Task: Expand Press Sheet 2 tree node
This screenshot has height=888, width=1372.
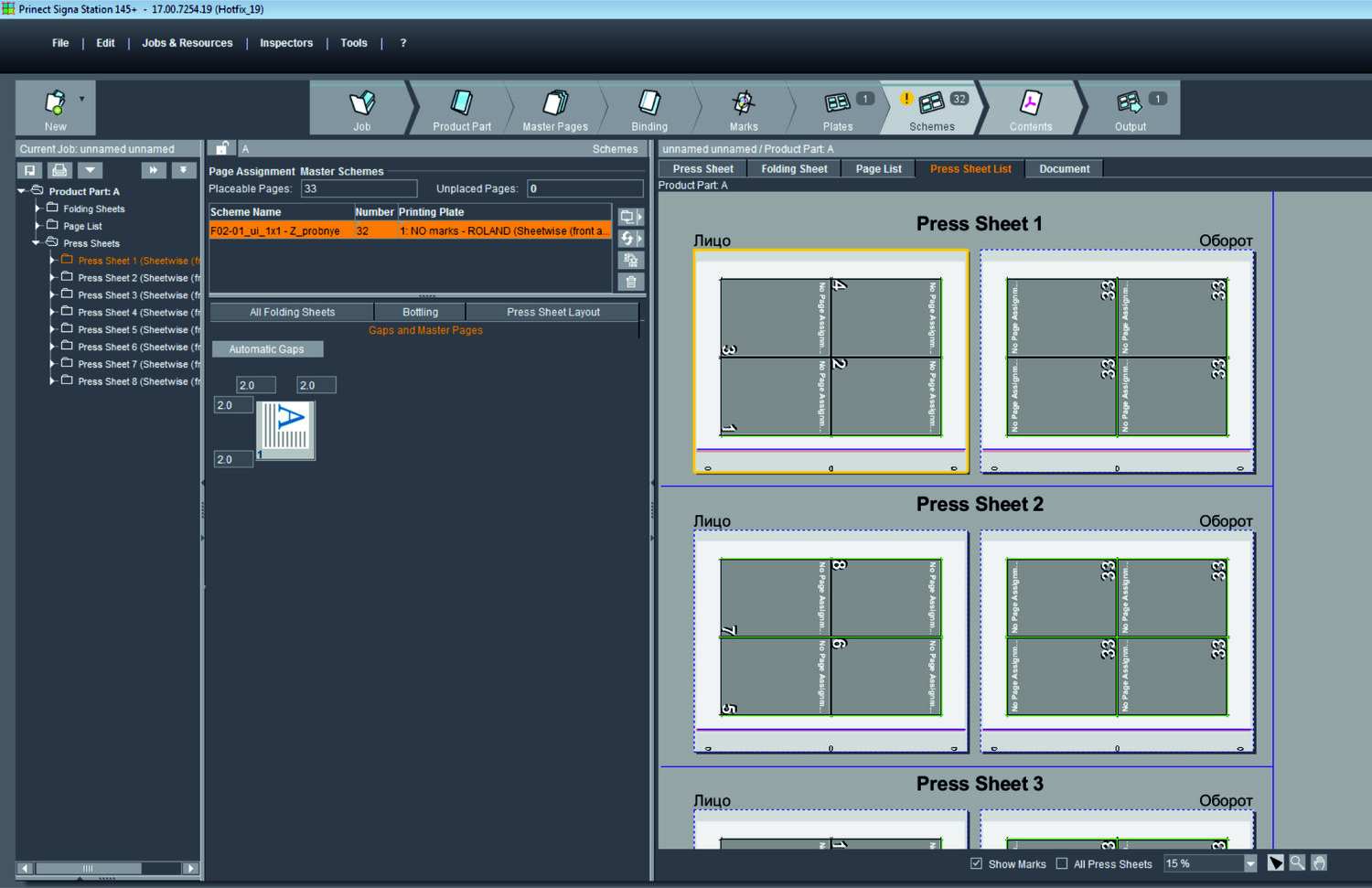Action: (x=52, y=277)
